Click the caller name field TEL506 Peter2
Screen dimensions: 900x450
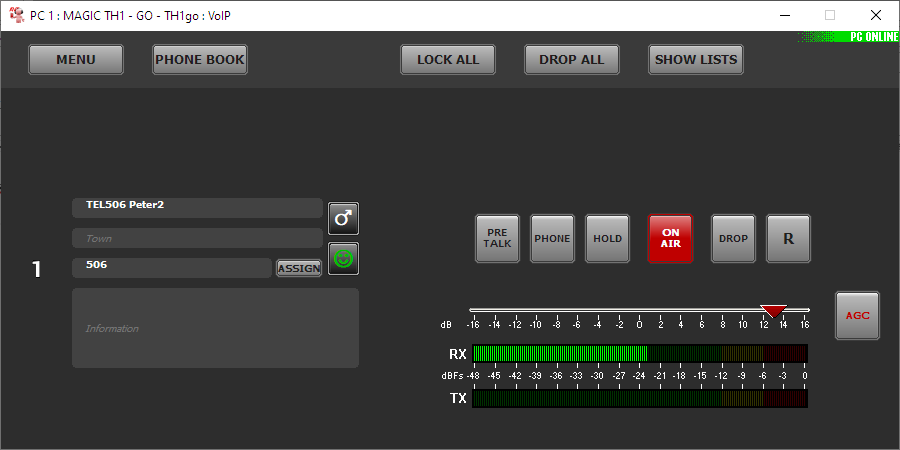(x=197, y=207)
